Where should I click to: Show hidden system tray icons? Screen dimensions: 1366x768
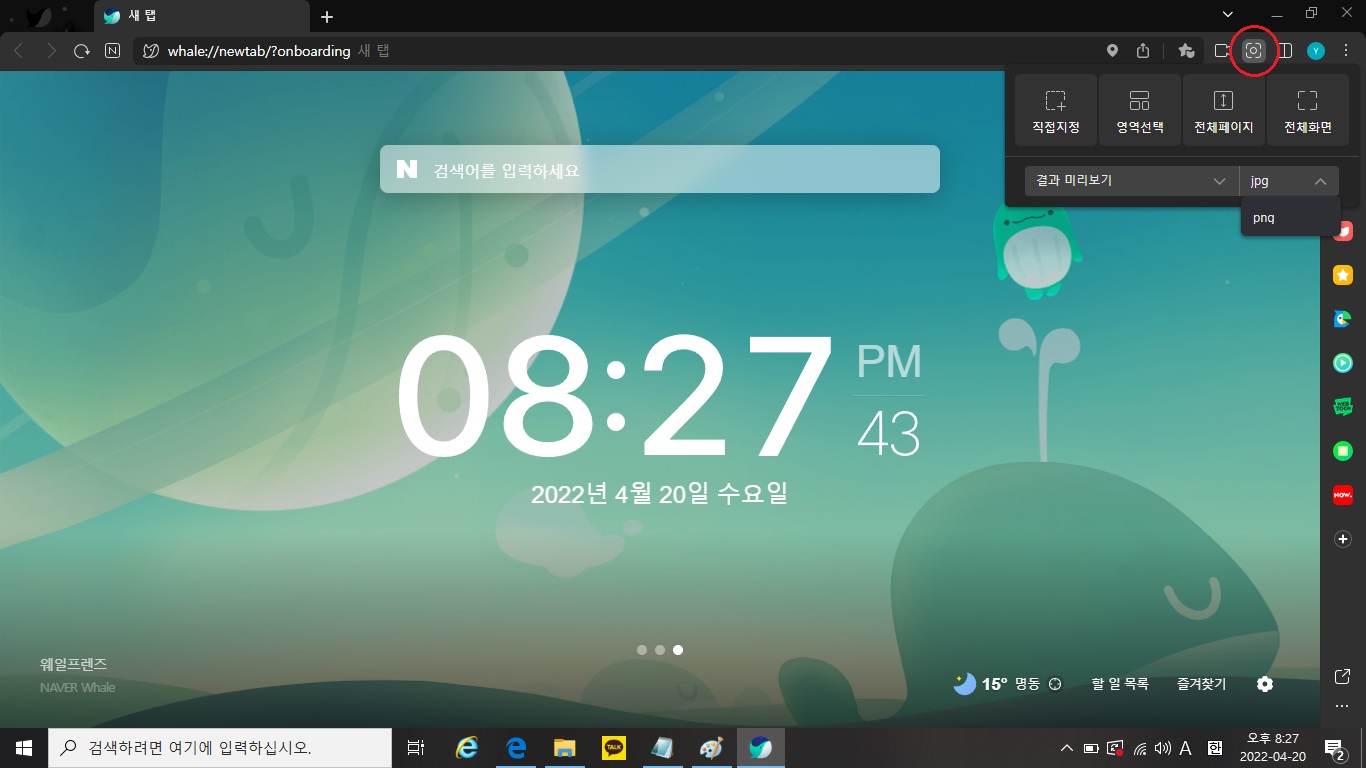click(1067, 748)
